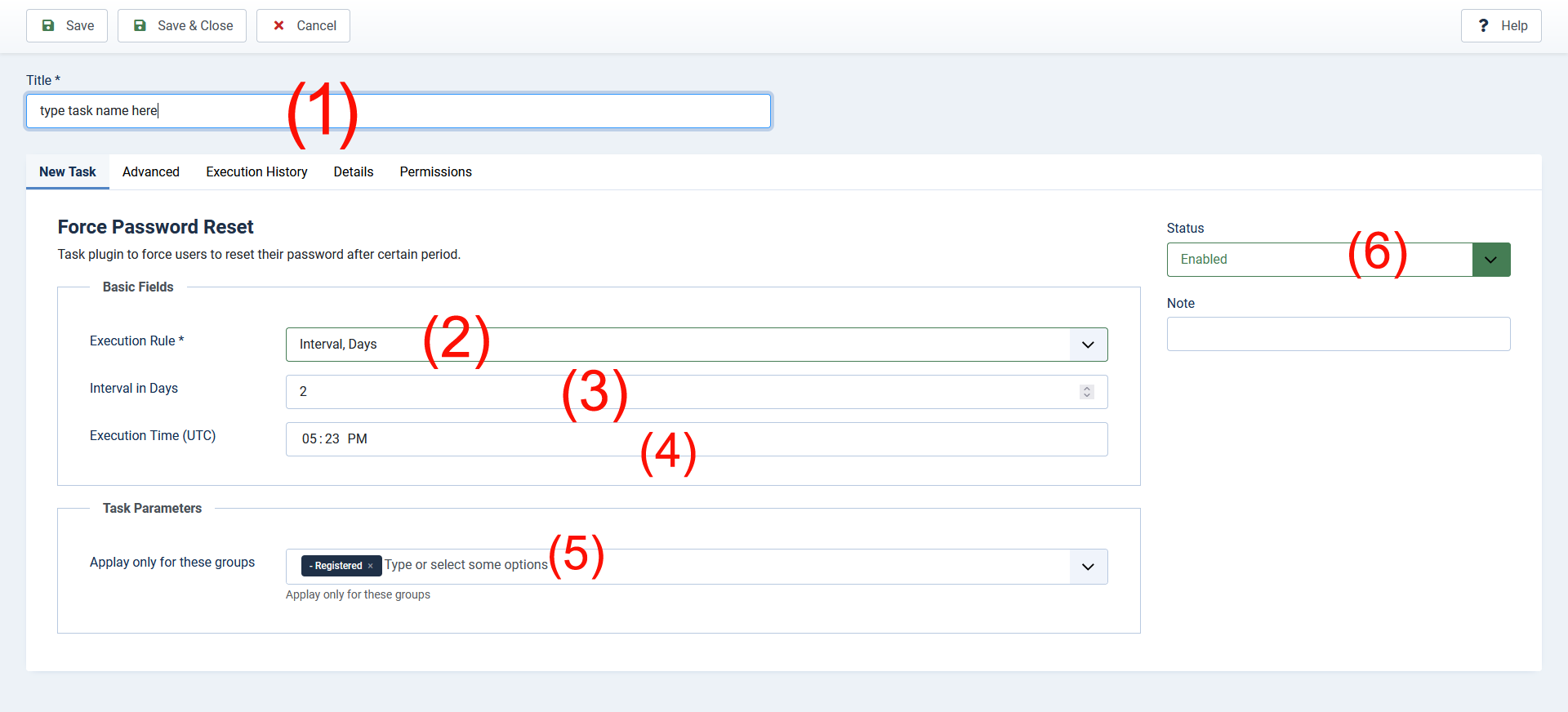The height and width of the screenshot is (712, 1568).
Task: Expand the Execution Rule dropdown
Action: tap(1088, 345)
